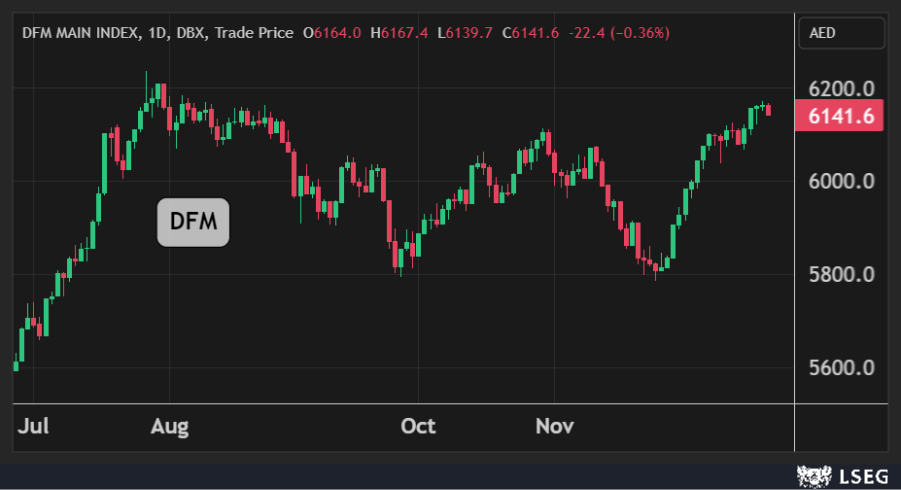Click the Oct label on time axis

point(417,426)
